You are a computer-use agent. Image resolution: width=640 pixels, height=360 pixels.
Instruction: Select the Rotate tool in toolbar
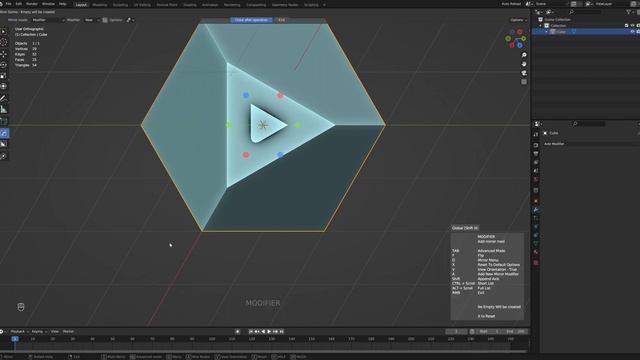4,64
